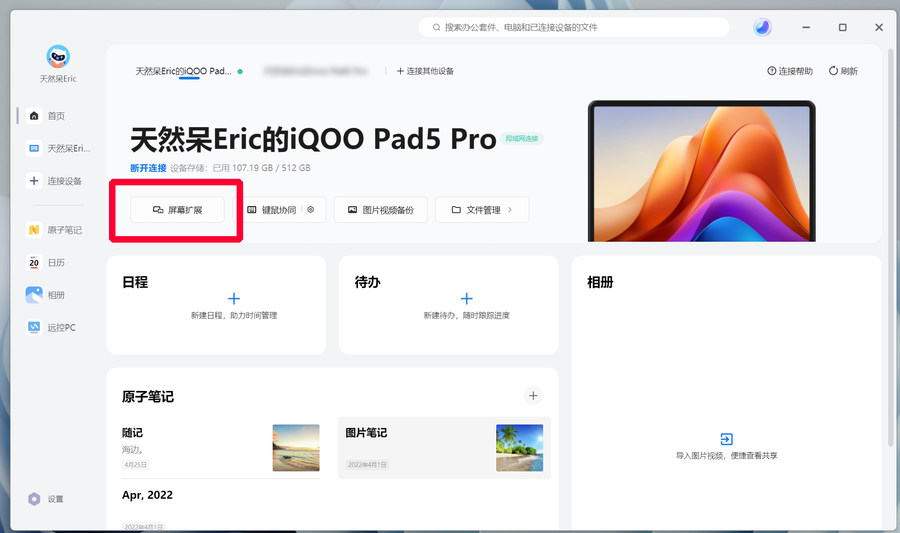Viewport: 900px width, 533px height.
Task: Open 原子笔记 from the sidebar
Action: tap(56, 230)
